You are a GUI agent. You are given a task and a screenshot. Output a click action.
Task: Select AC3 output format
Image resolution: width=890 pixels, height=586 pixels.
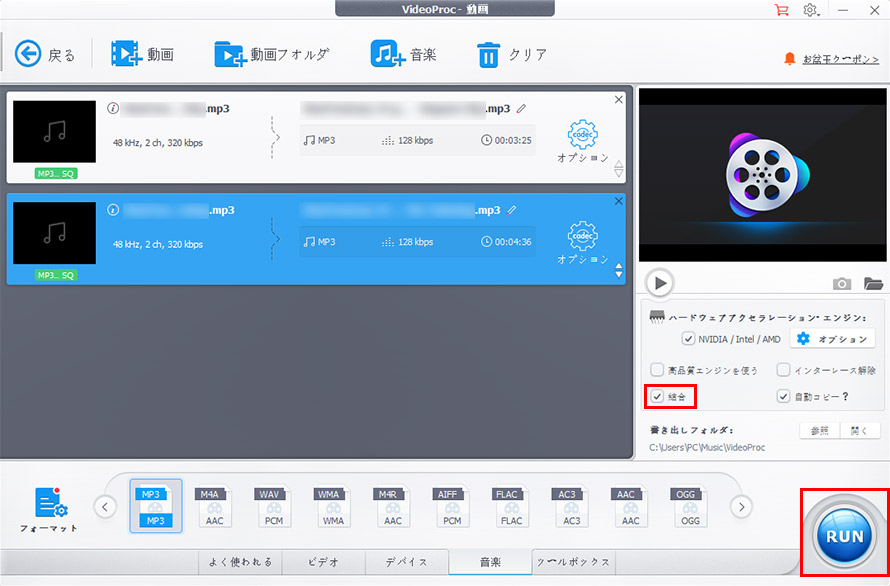571,506
